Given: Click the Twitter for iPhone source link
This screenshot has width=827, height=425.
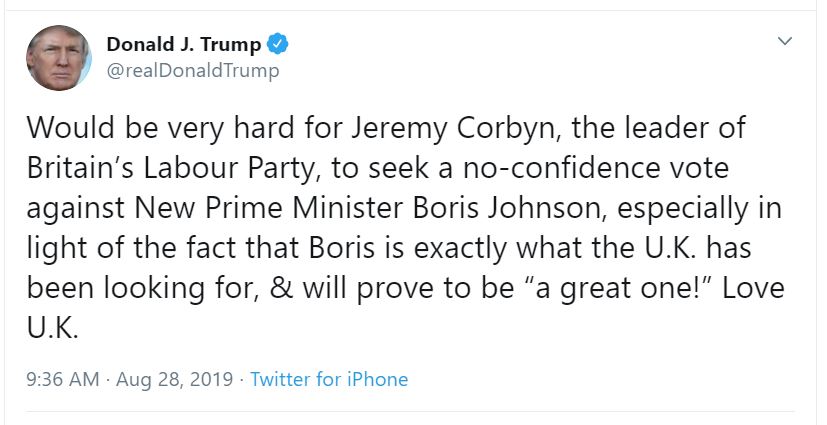Looking at the screenshot, I should click(x=329, y=379).
